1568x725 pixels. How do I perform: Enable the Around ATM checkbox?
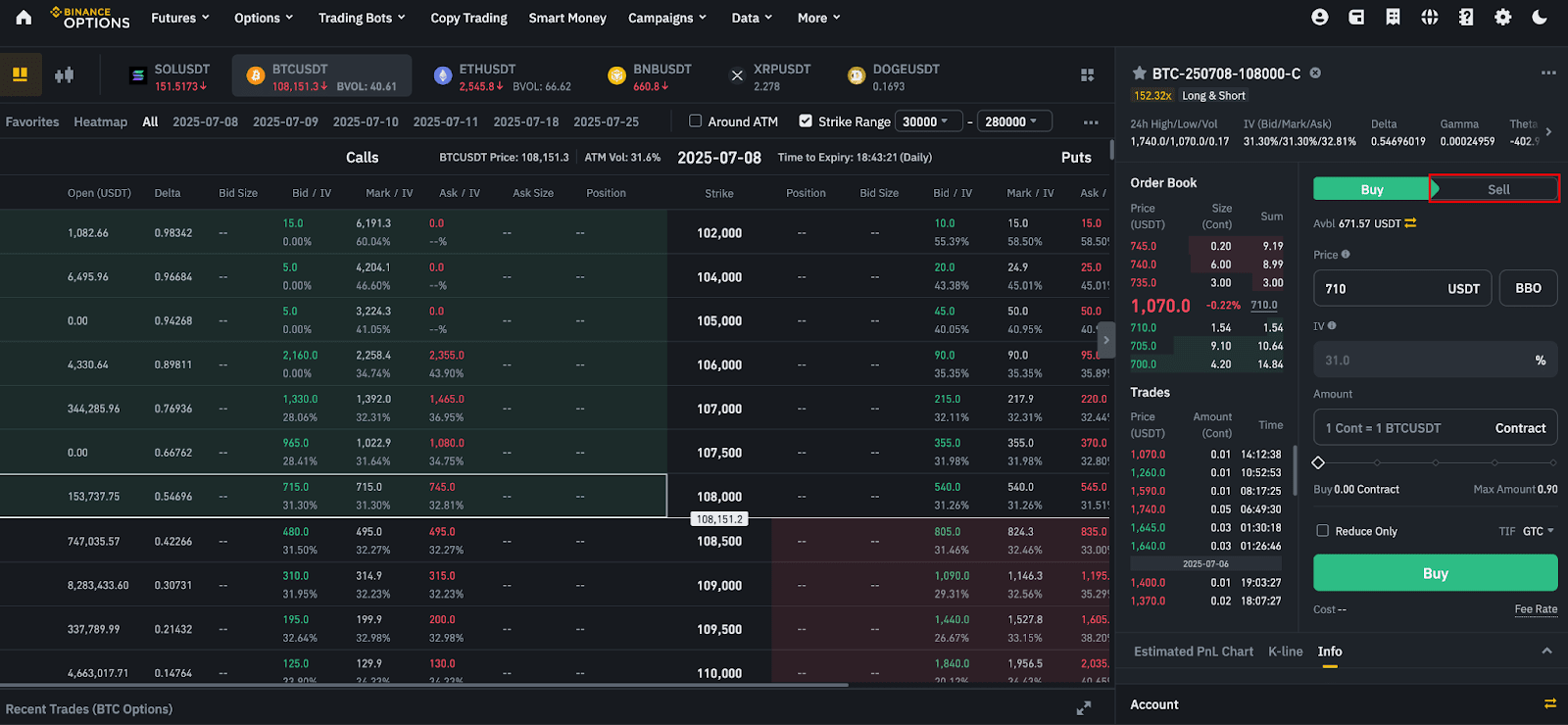coord(696,121)
